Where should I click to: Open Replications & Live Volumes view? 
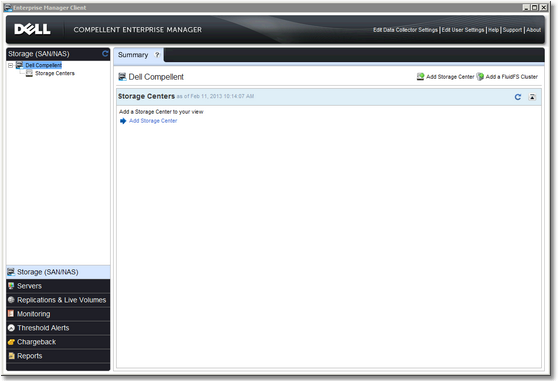tap(58, 300)
